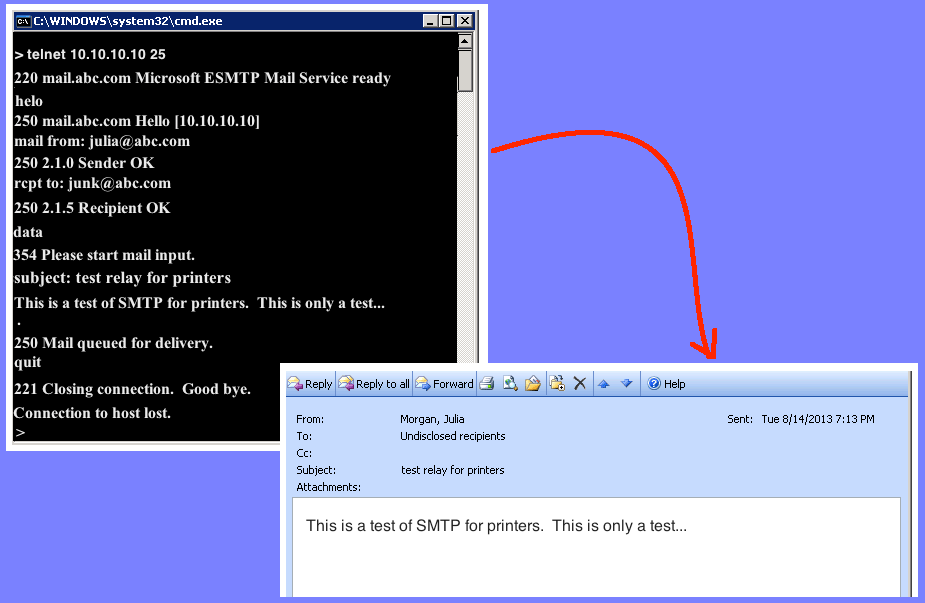Click Reply to all in mail toolbar
The image size is (925, 603).
click(374, 384)
